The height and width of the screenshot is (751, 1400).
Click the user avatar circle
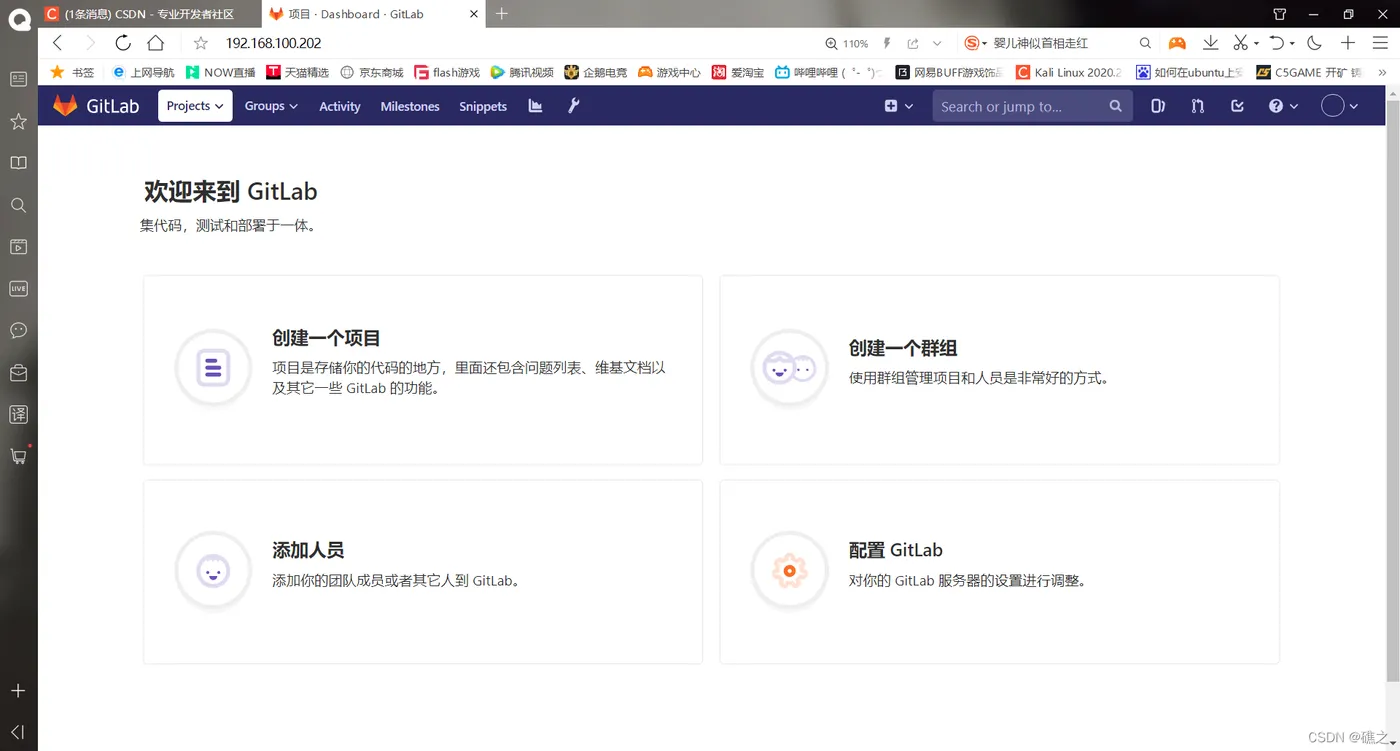[x=1332, y=106]
